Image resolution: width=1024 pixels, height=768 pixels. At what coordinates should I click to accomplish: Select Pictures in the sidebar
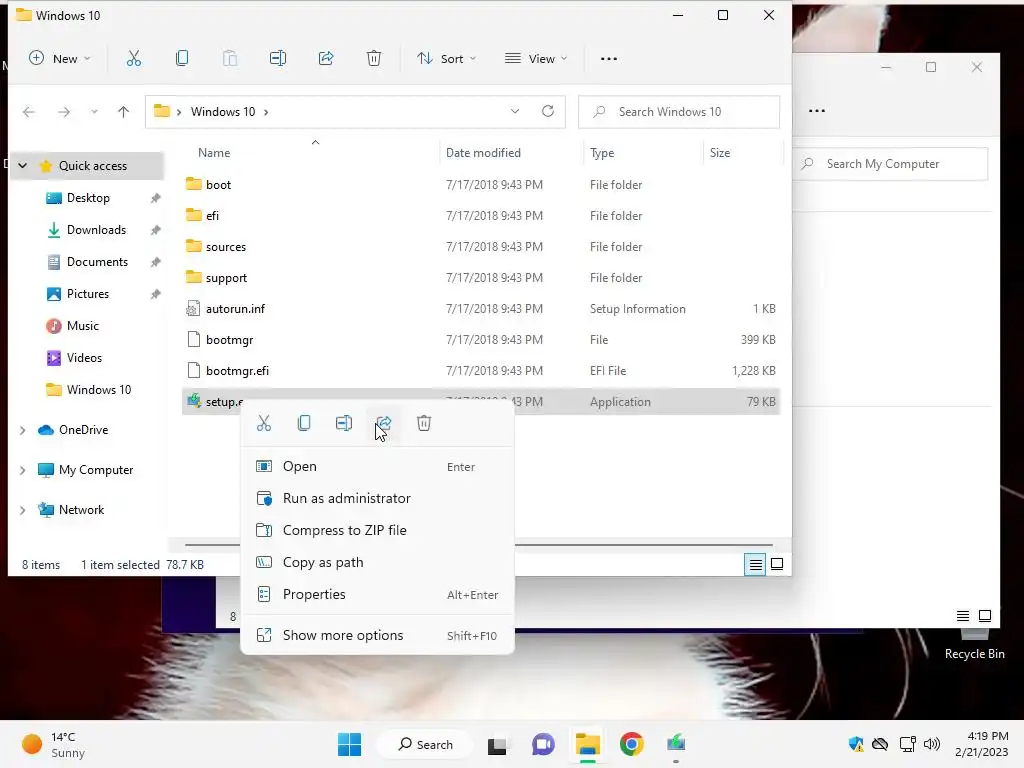pos(88,294)
